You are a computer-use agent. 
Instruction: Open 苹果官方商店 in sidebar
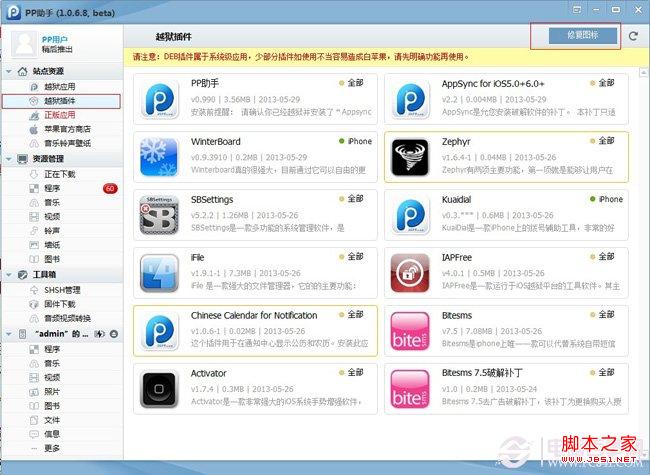pyautogui.click(x=67, y=129)
